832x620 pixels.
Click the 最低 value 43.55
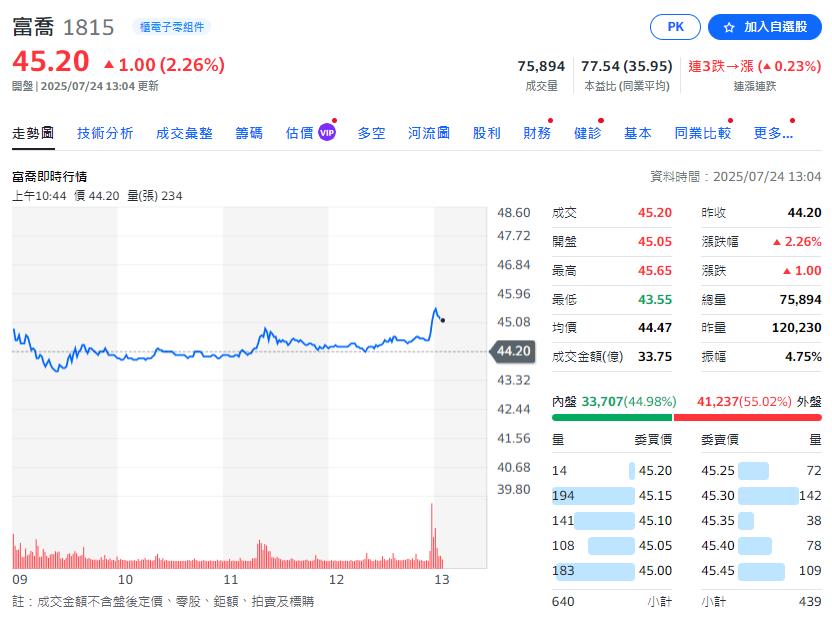pyautogui.click(x=655, y=299)
